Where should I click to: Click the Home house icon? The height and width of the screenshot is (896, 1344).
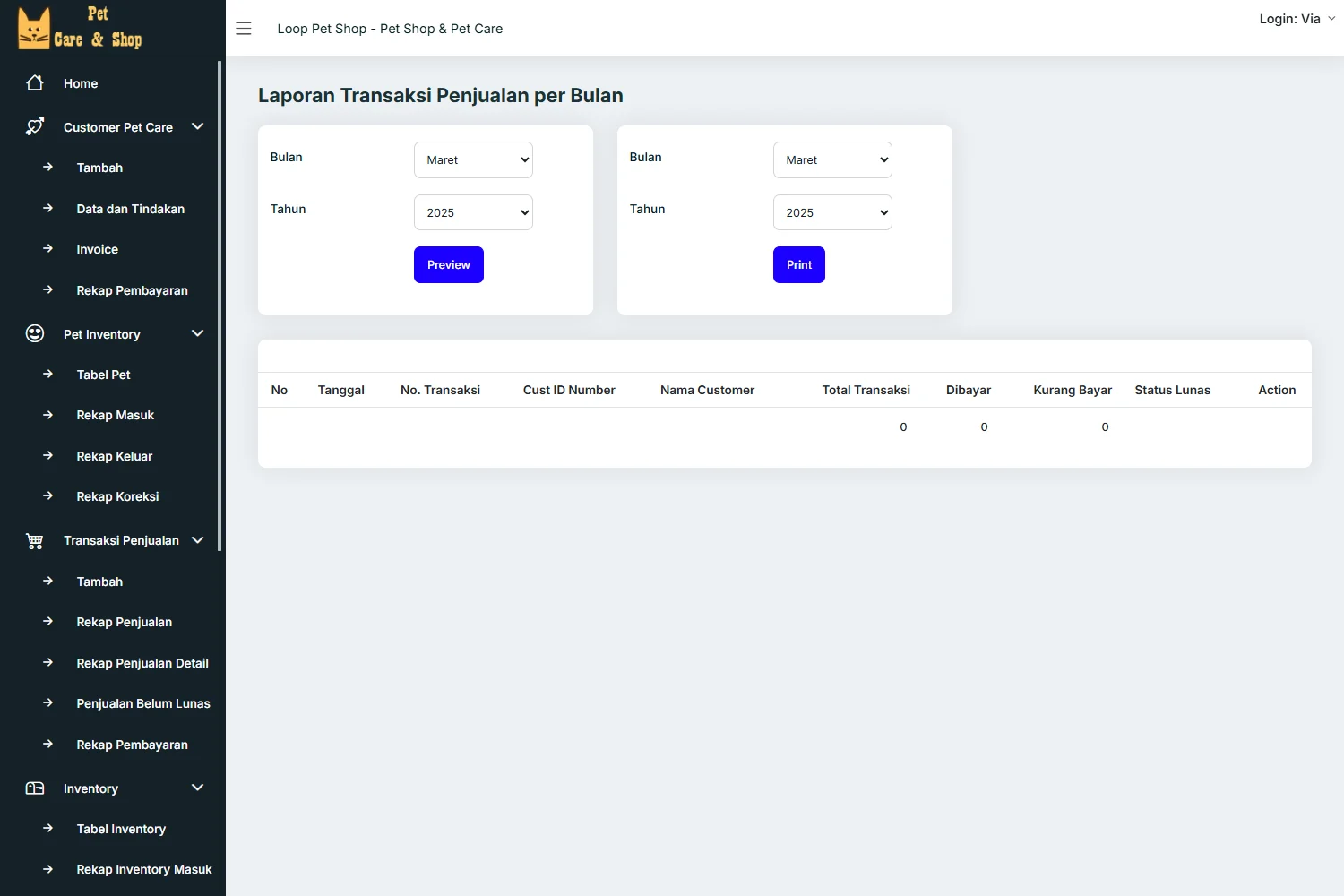click(x=35, y=83)
